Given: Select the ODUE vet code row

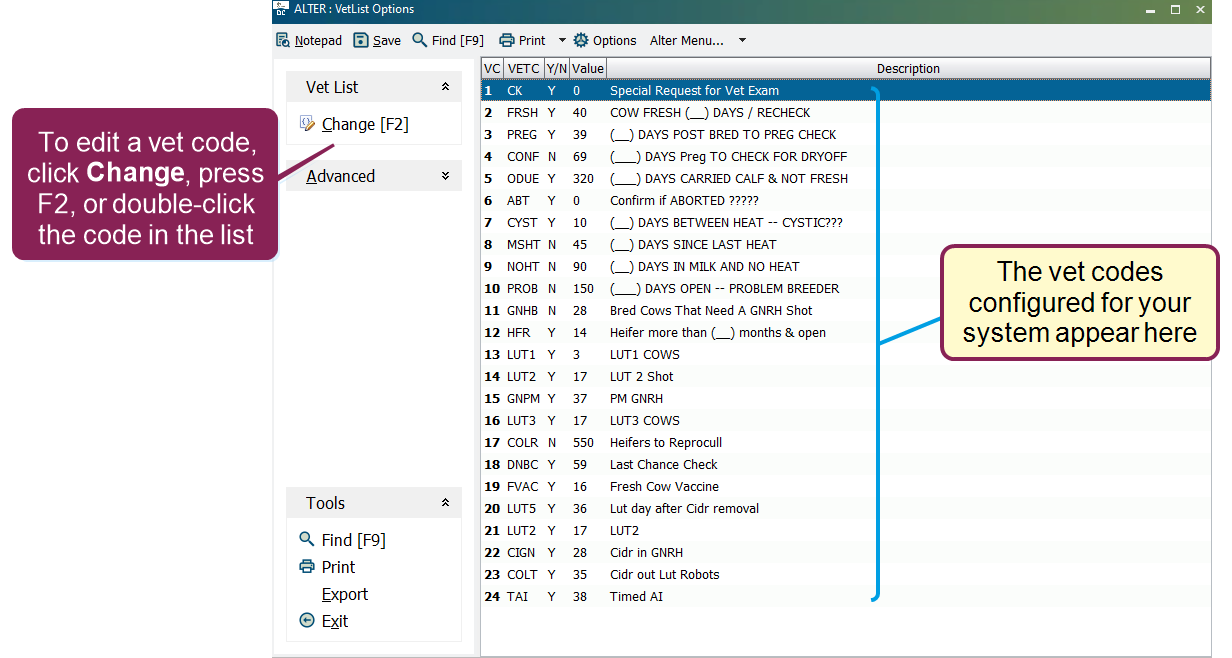Looking at the screenshot, I should [x=845, y=179].
